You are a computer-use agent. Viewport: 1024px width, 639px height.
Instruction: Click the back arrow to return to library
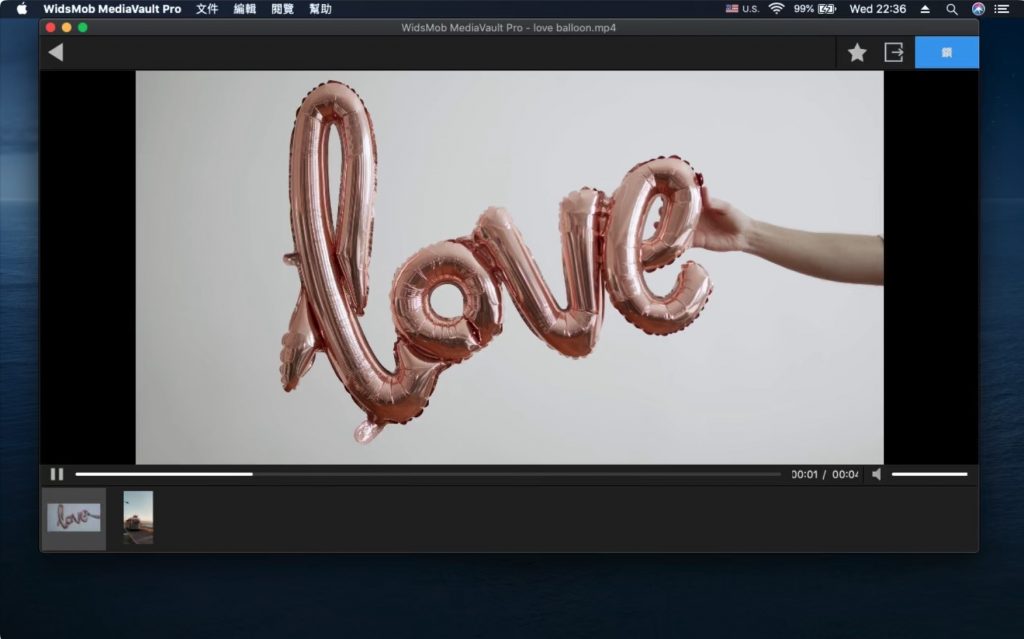[56, 51]
